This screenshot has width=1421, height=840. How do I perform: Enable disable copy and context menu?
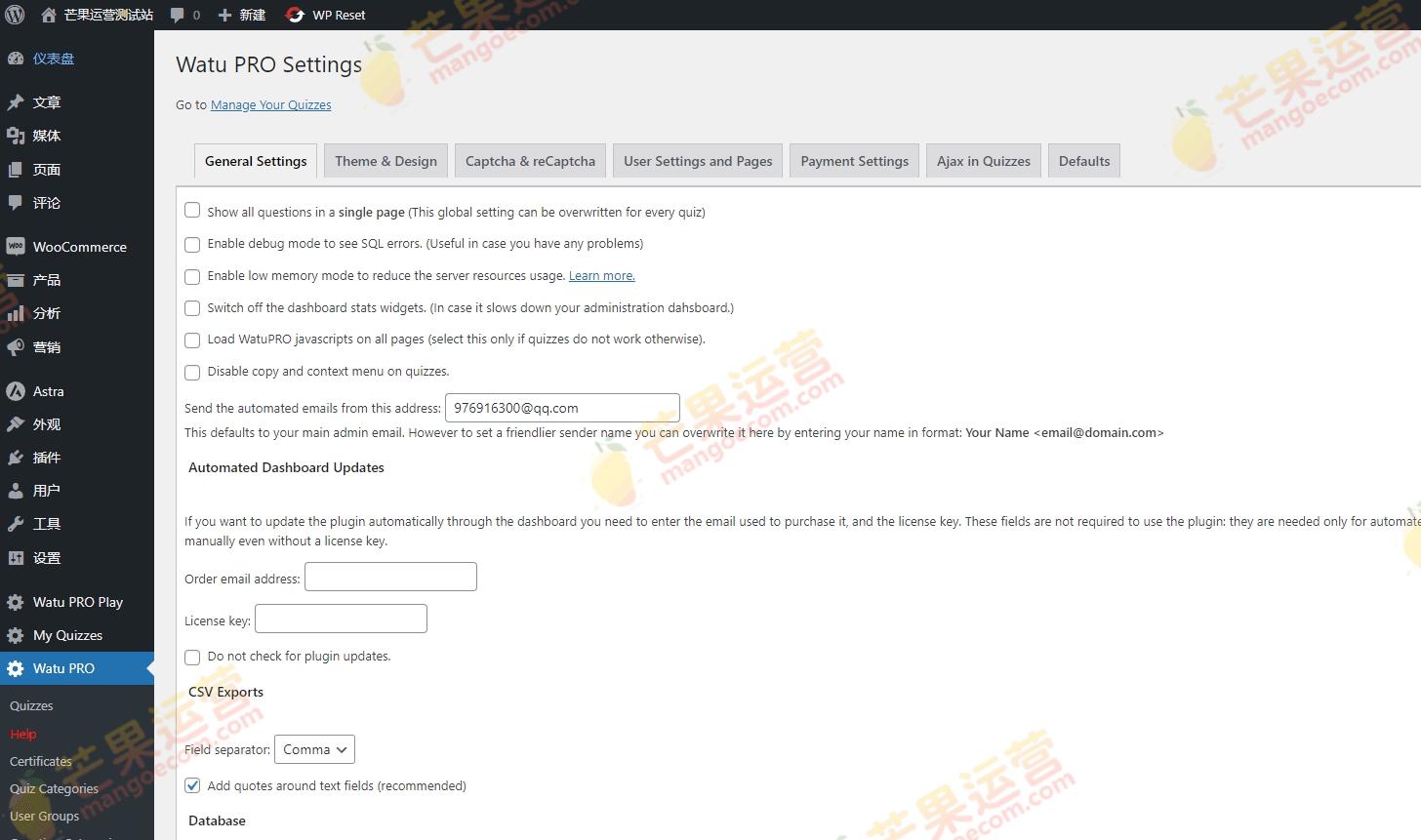[192, 372]
